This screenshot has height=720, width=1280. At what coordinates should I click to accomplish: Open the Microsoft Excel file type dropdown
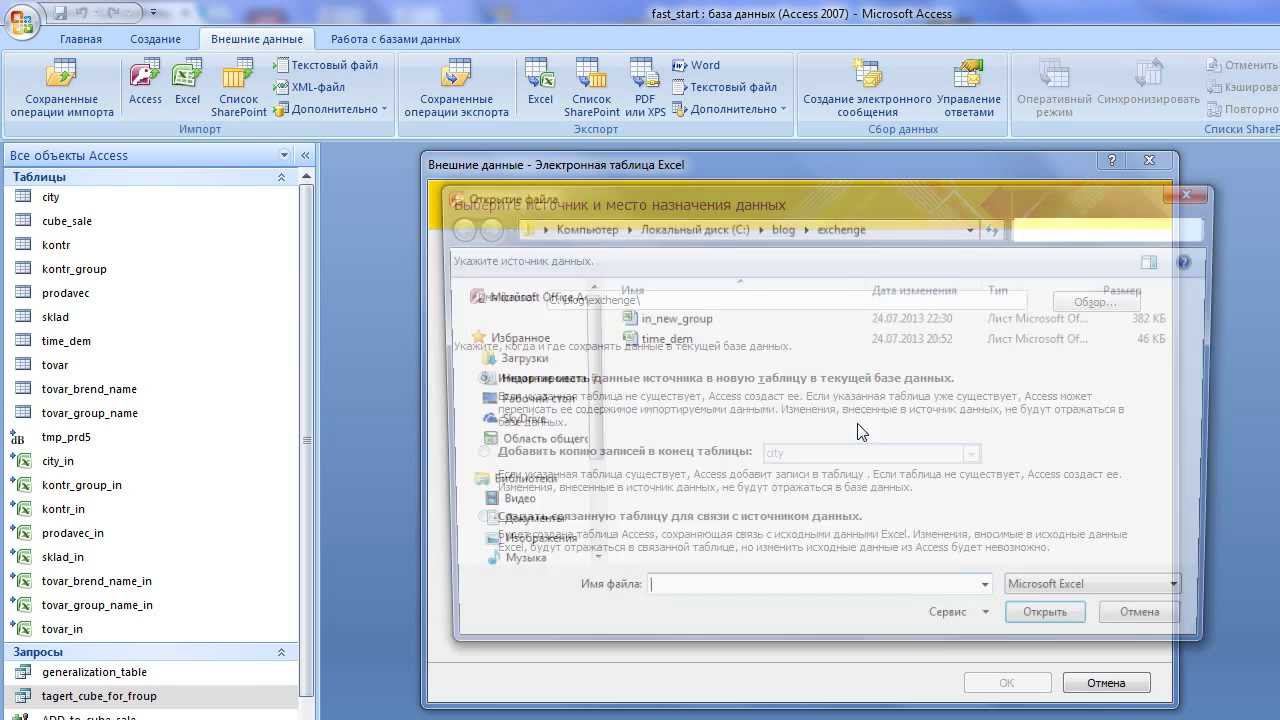point(1093,584)
